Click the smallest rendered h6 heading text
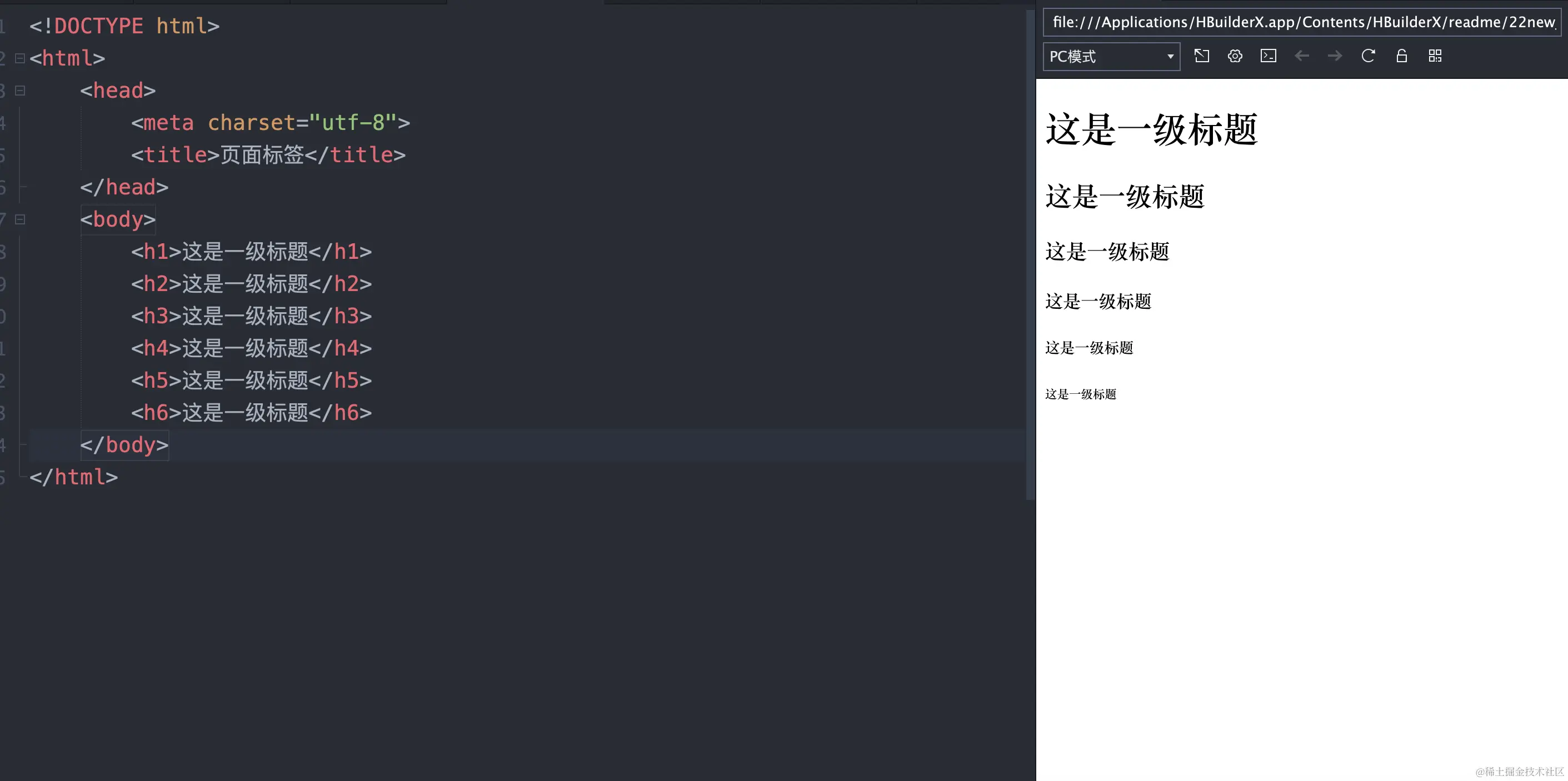The height and width of the screenshot is (781, 1568). click(x=1081, y=394)
